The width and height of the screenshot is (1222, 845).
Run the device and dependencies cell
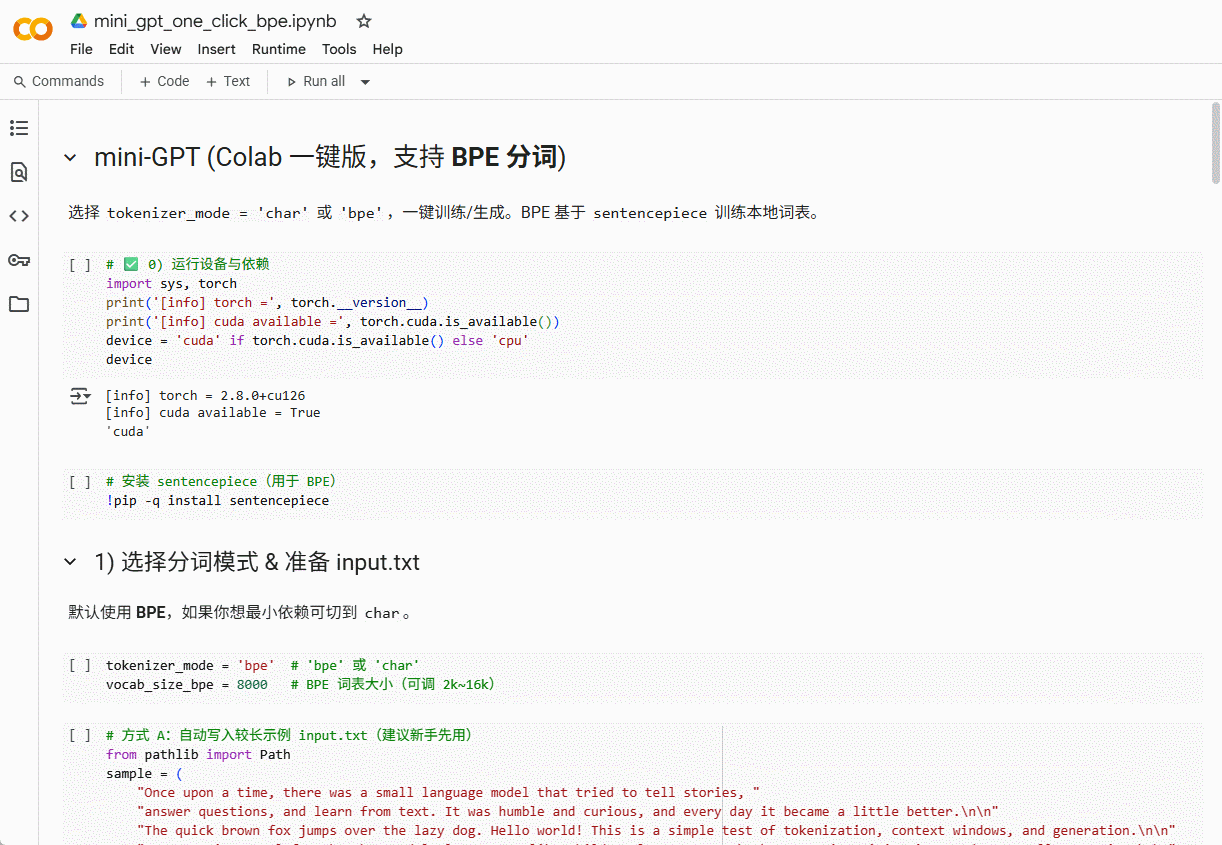tap(80, 265)
